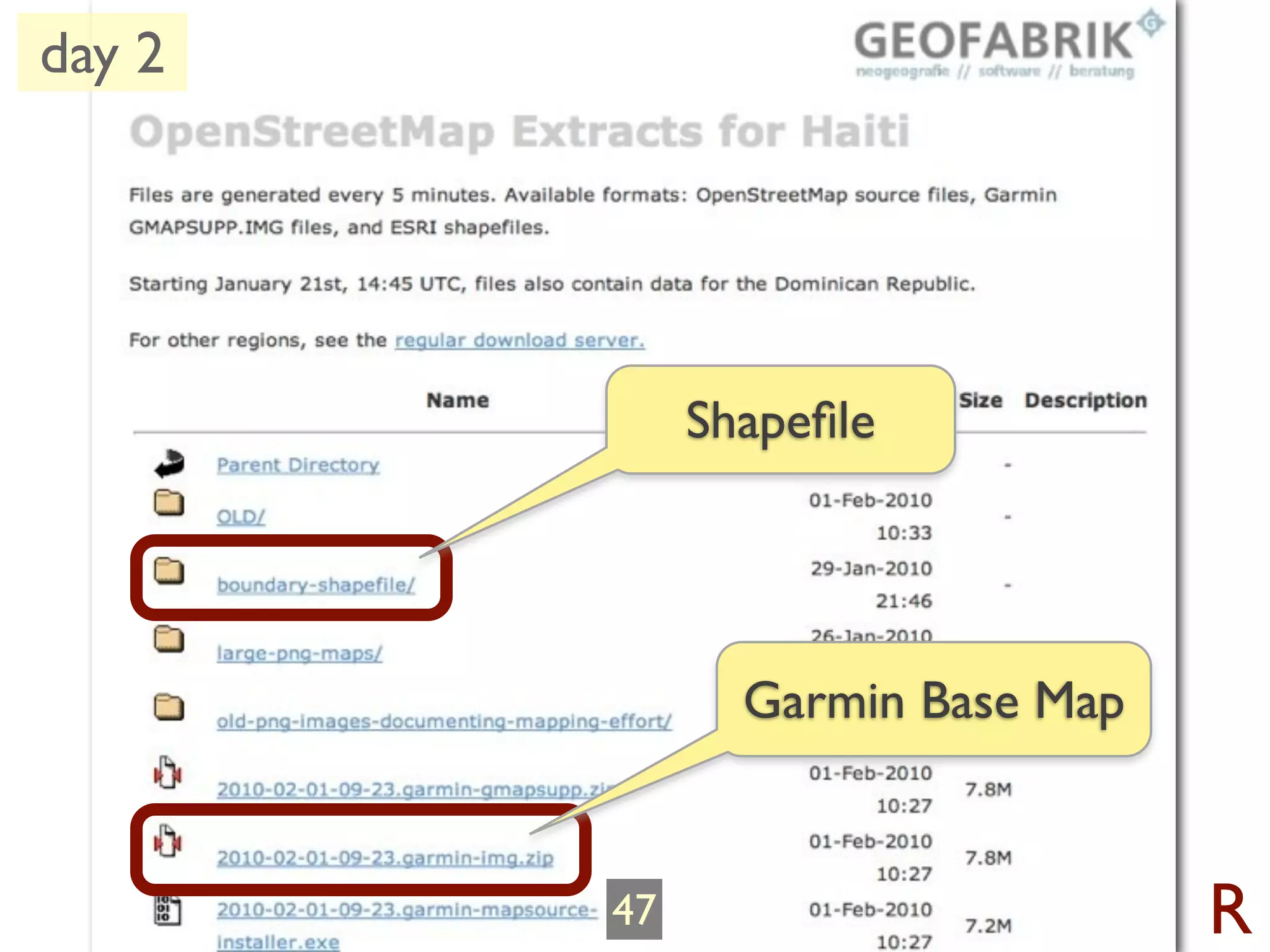This screenshot has width=1270, height=952.
Task: Click the back-arrow icon beside Parent Directory
Action: pyautogui.click(x=169, y=464)
